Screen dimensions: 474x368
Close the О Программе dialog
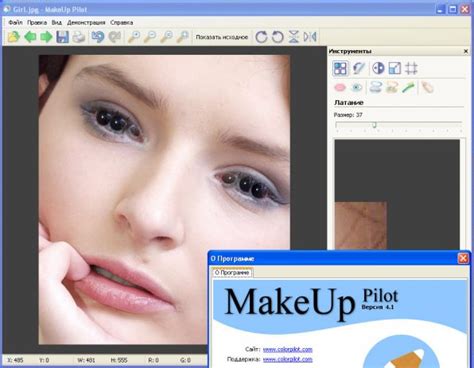tap(463, 258)
